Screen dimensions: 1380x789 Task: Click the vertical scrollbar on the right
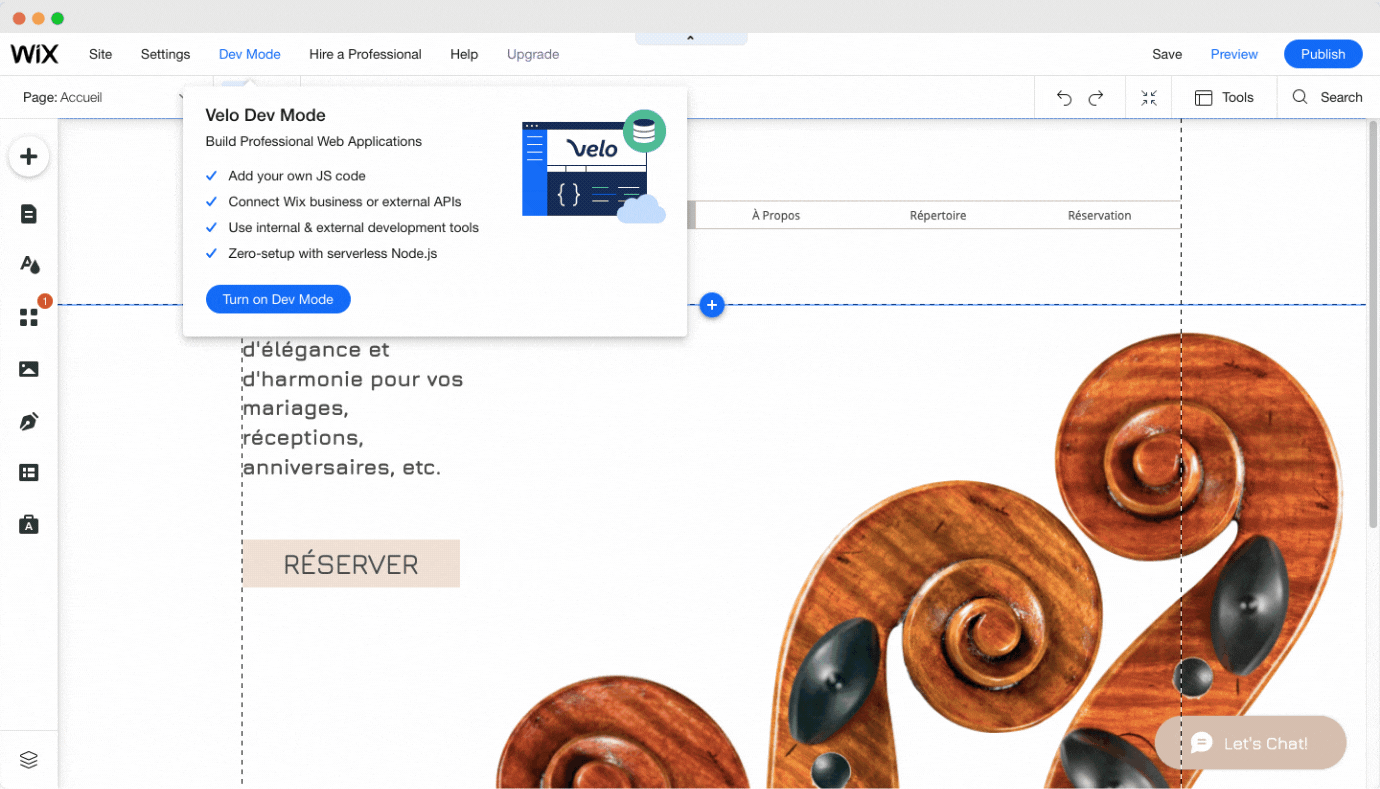(1373, 325)
